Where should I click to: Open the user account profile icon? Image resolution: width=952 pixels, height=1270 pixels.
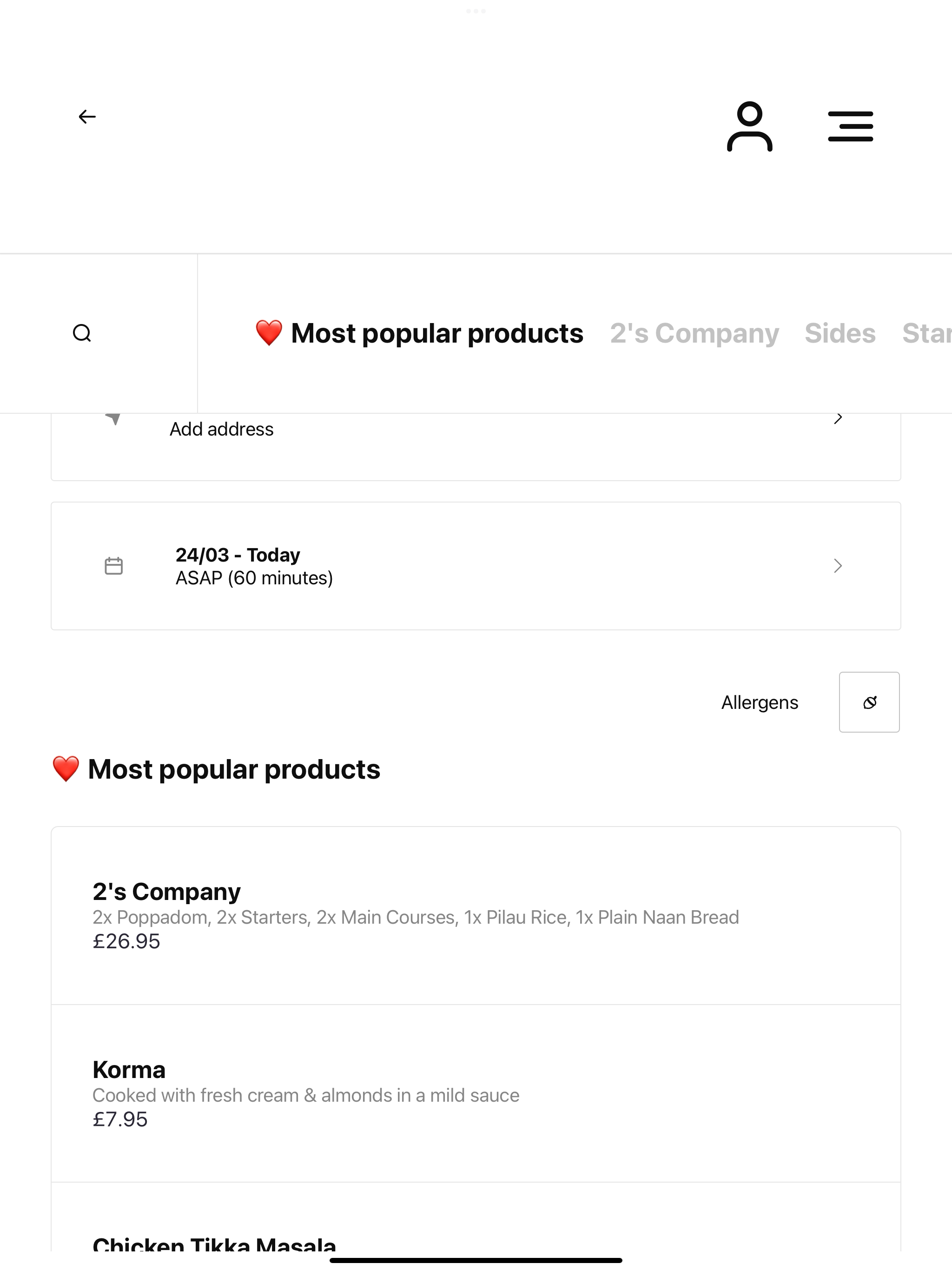pyautogui.click(x=749, y=126)
